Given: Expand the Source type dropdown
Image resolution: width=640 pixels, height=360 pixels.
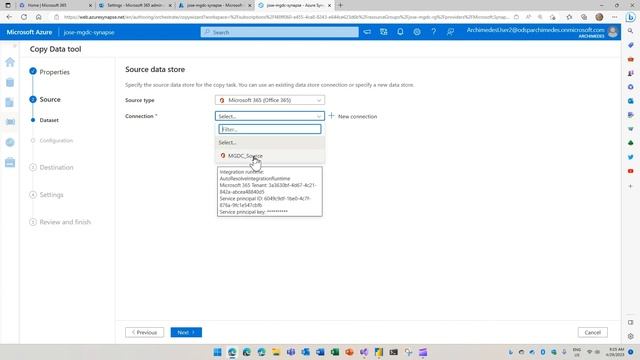Looking at the screenshot, I should point(270,100).
